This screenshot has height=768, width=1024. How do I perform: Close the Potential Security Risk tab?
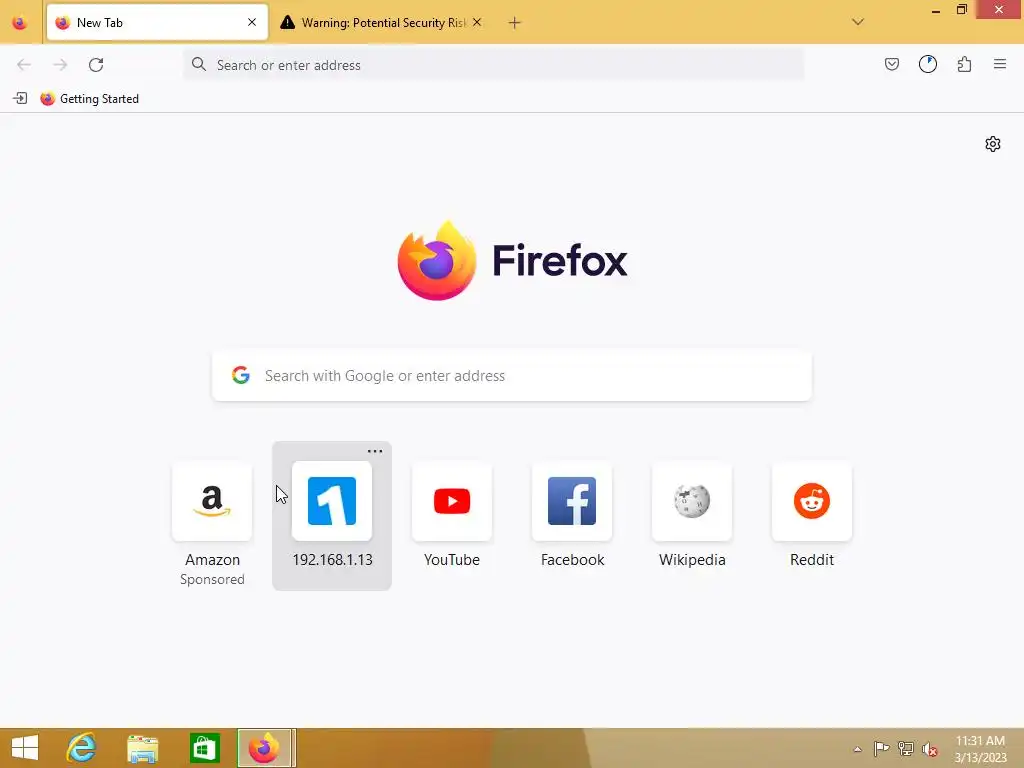477,22
